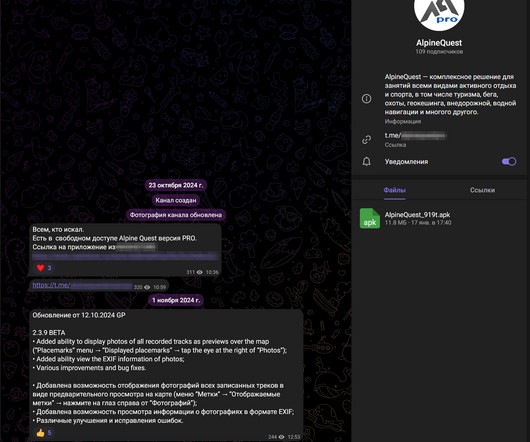This screenshot has height=442, width=530.
Task: Click the 1 ноября 2024 г. date badge
Action: click(x=176, y=300)
